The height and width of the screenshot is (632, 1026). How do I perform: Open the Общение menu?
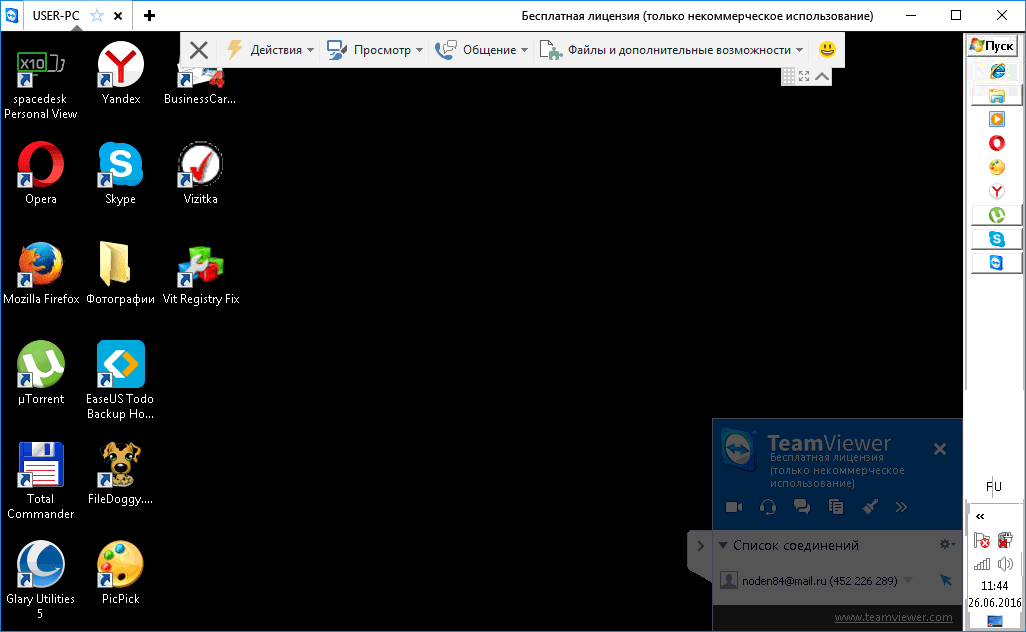pos(482,50)
